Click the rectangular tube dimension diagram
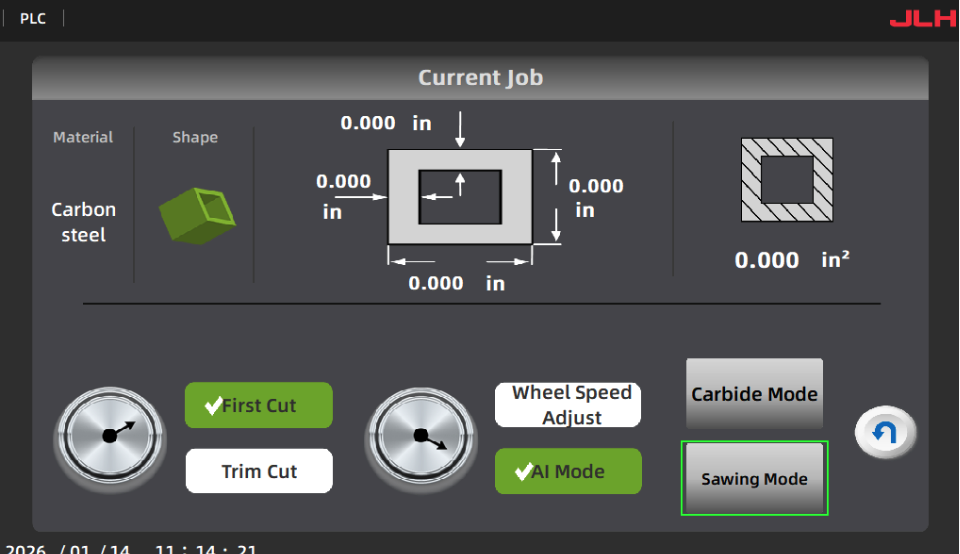 pyautogui.click(x=460, y=196)
